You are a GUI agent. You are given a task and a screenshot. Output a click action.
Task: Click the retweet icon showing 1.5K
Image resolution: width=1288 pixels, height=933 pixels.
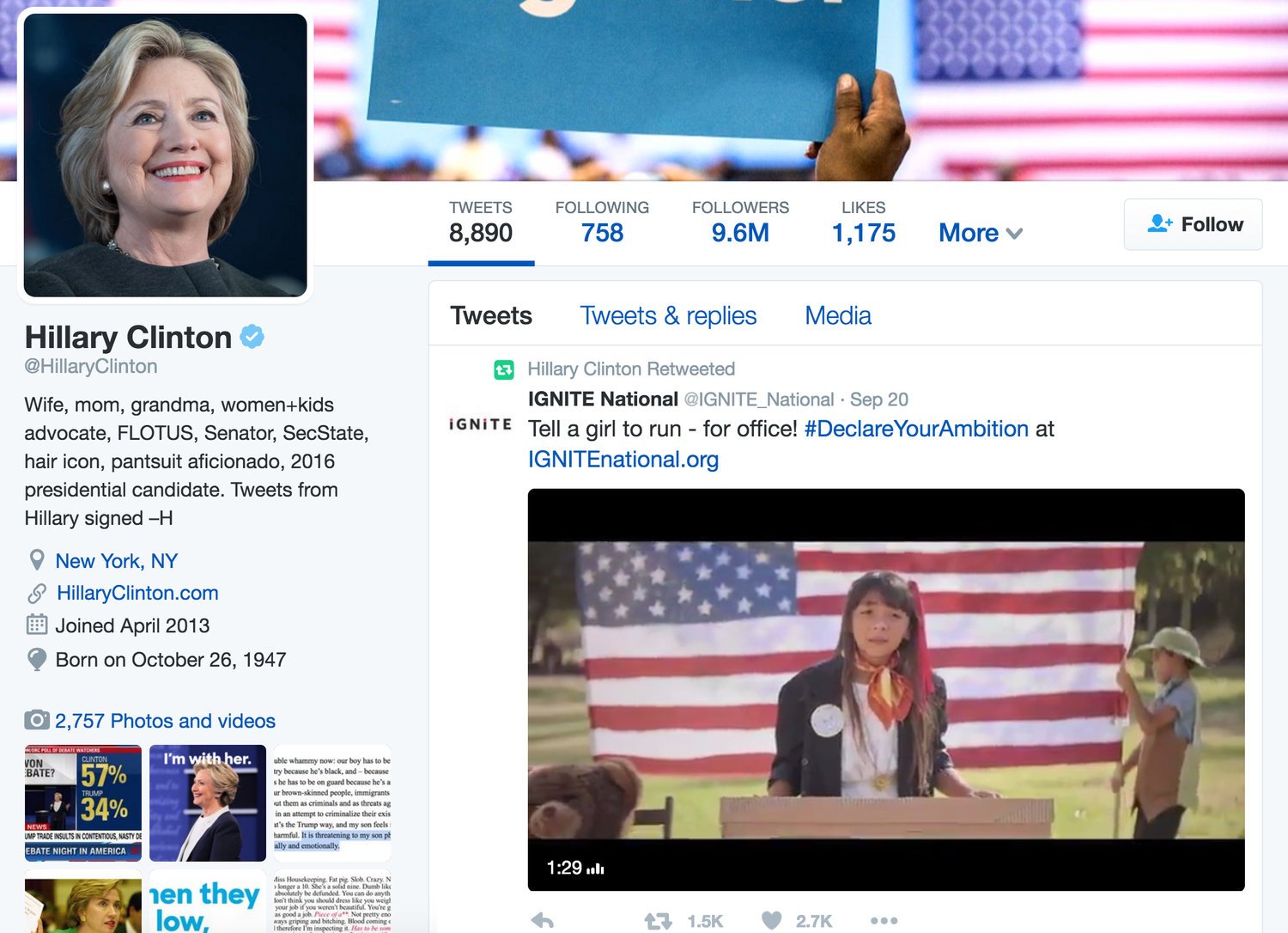pos(659,921)
